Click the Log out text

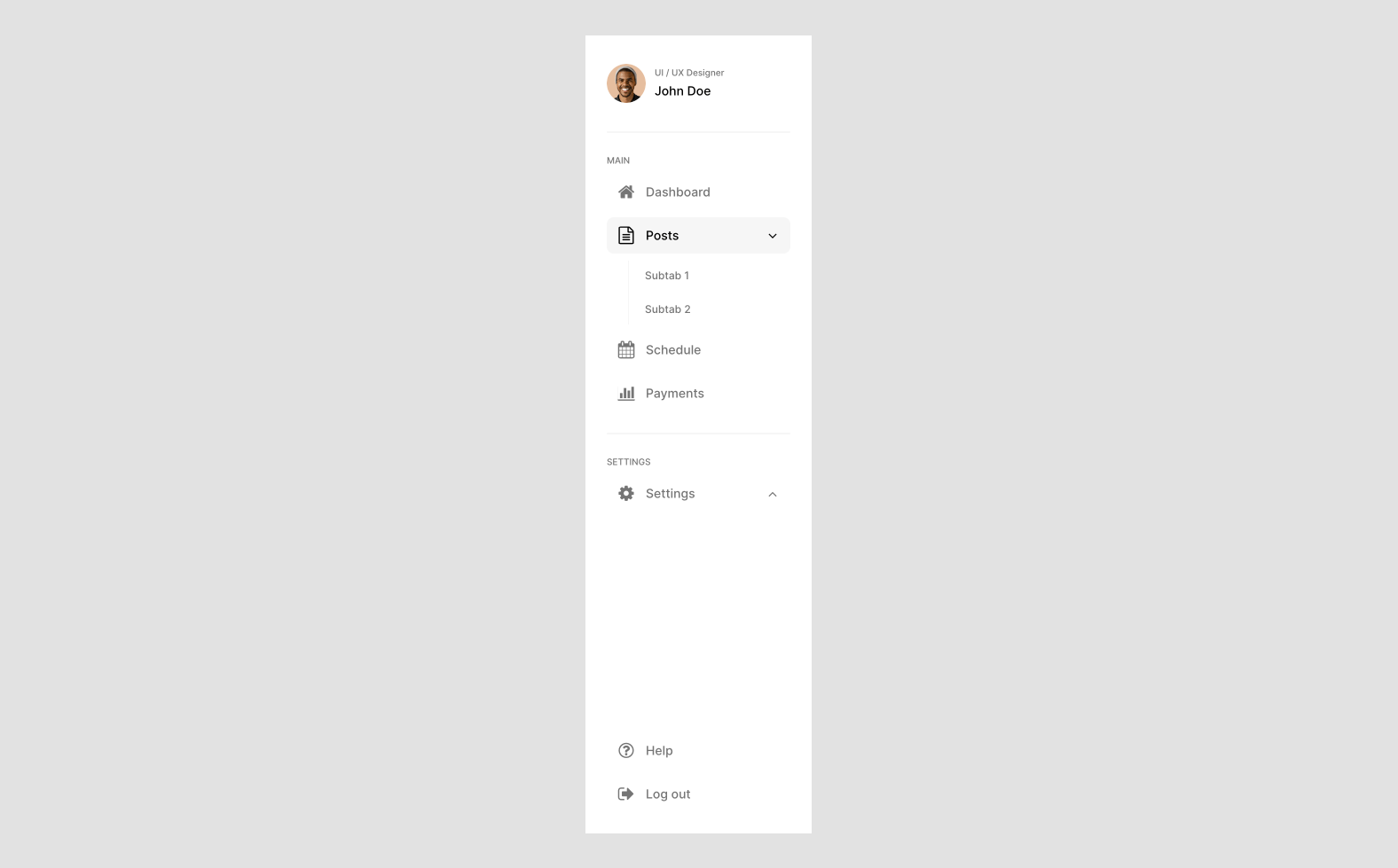[668, 794]
